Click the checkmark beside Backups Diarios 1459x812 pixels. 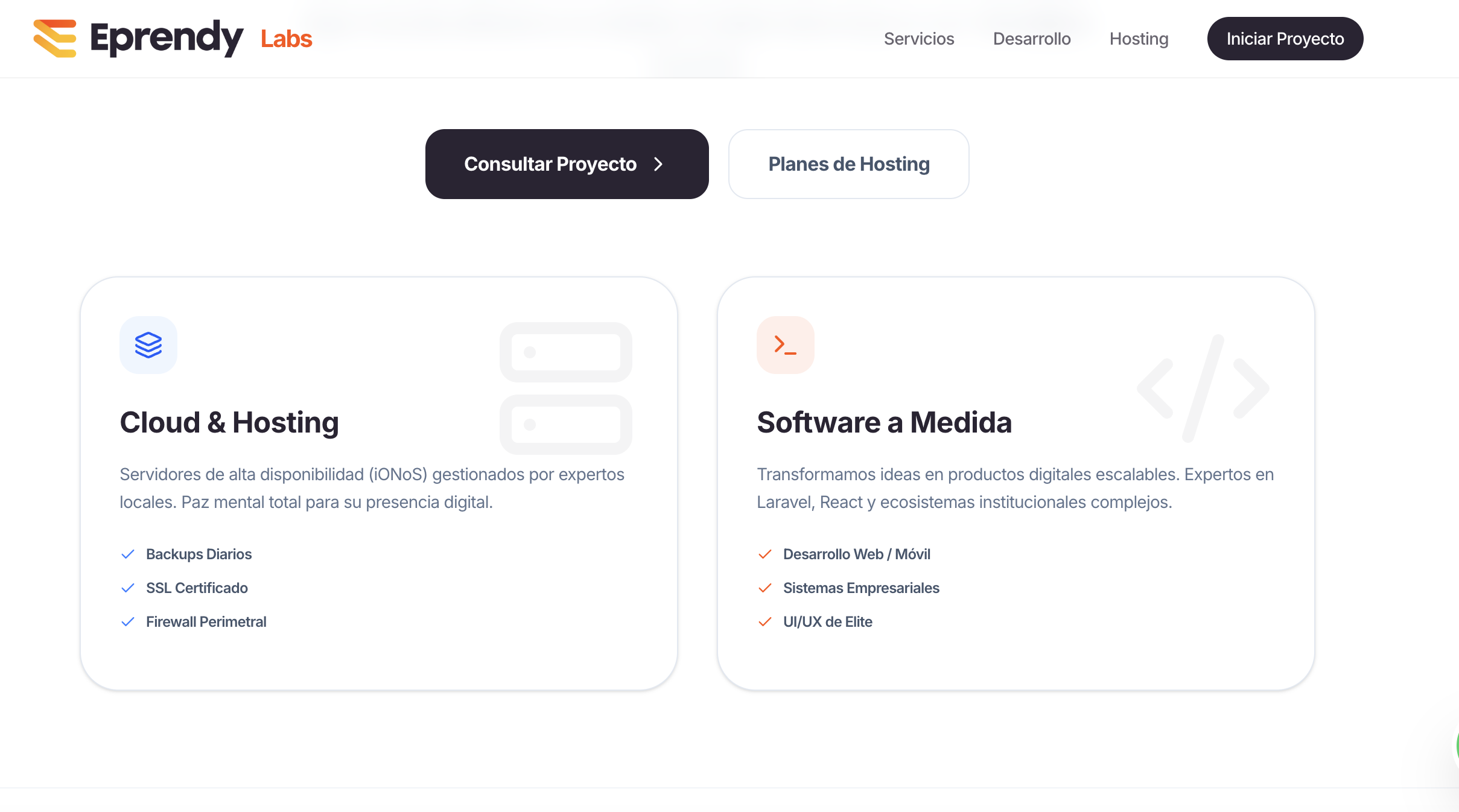[128, 554]
